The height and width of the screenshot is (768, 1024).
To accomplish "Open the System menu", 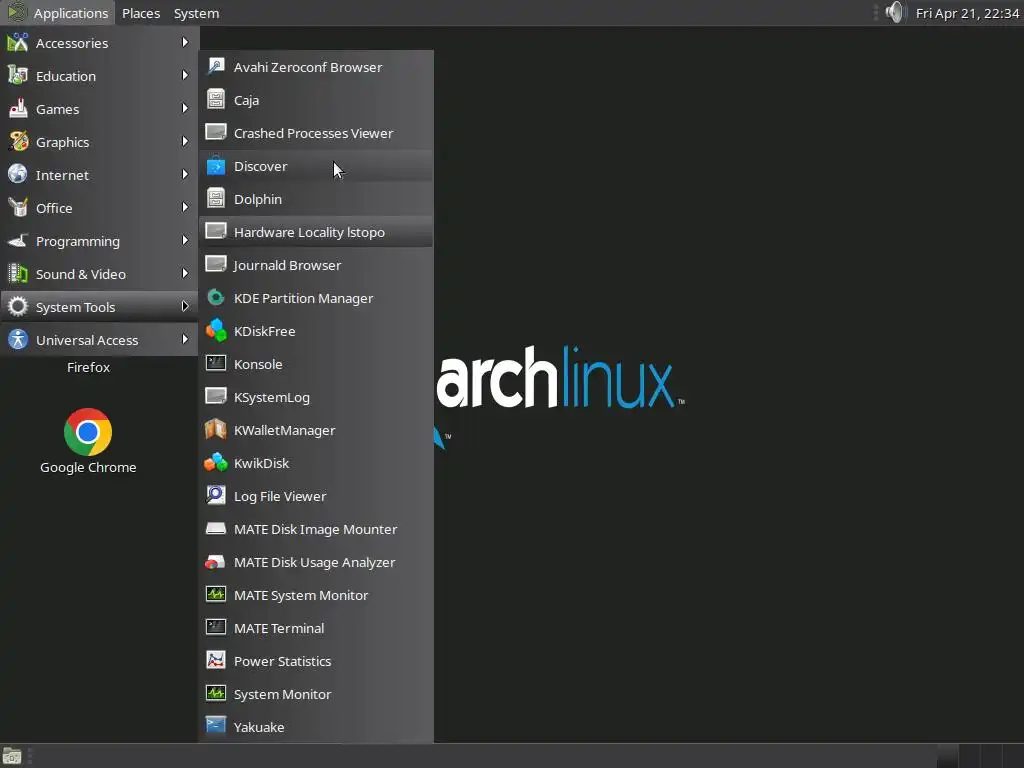I will [196, 13].
